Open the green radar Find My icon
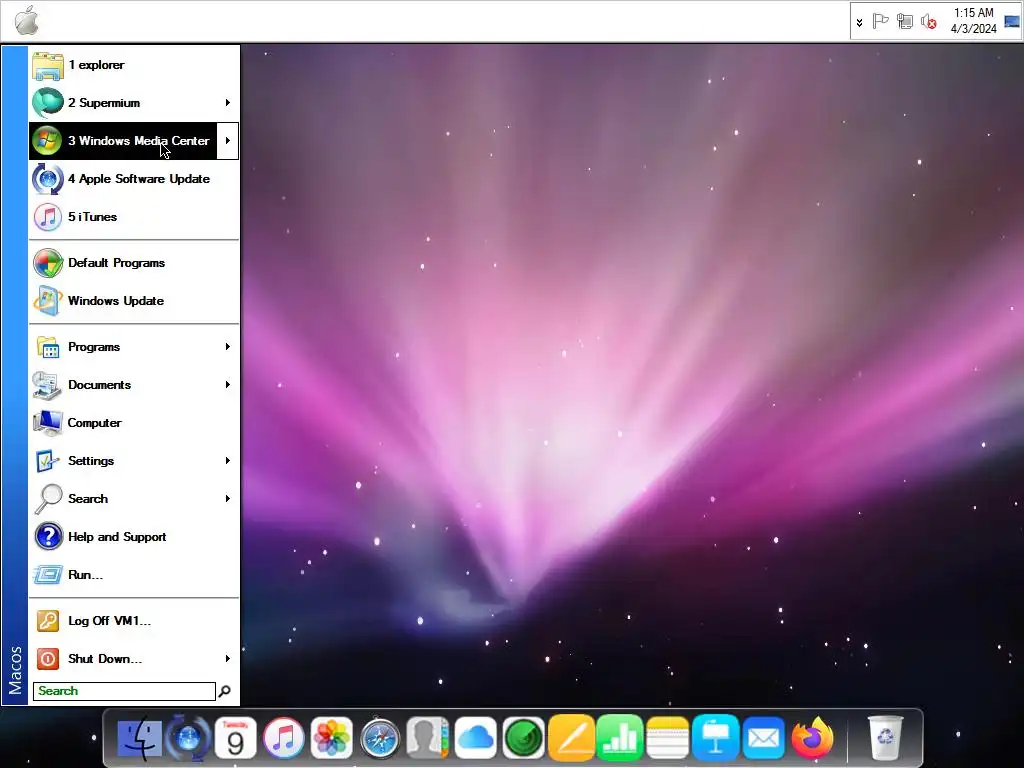 point(524,739)
